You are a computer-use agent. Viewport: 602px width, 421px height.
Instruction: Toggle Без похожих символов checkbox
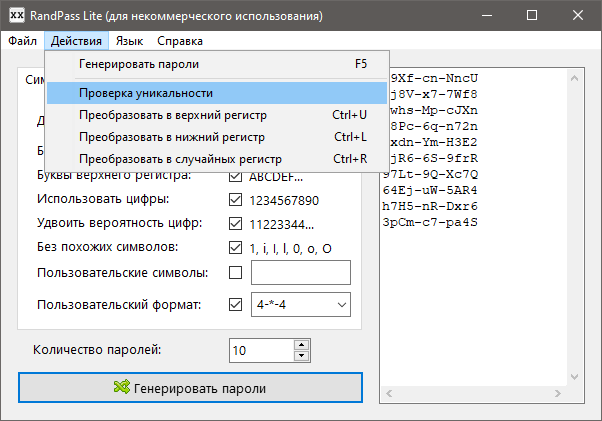pos(235,248)
